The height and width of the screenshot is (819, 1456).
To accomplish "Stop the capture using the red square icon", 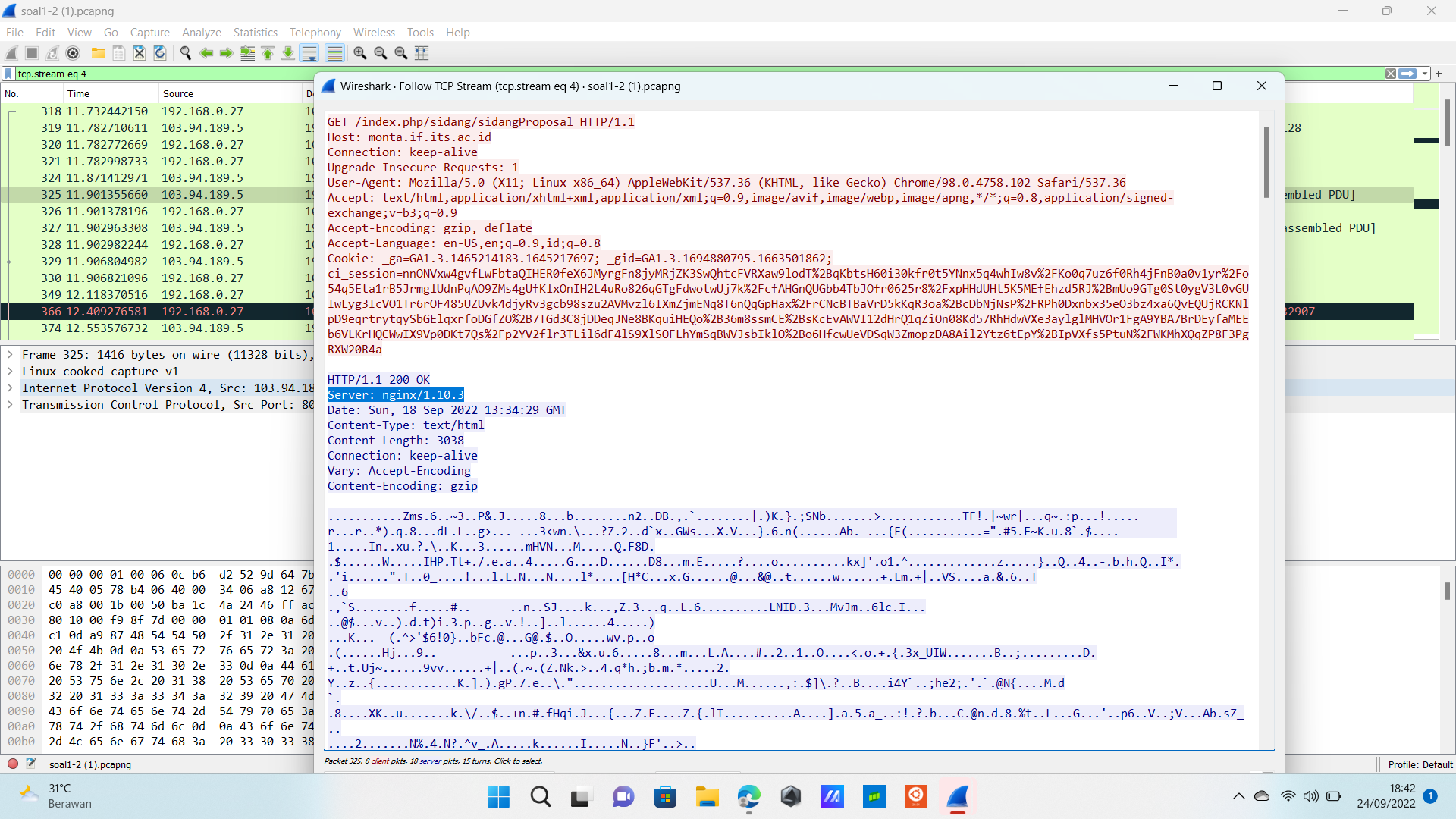I will (x=31, y=53).
